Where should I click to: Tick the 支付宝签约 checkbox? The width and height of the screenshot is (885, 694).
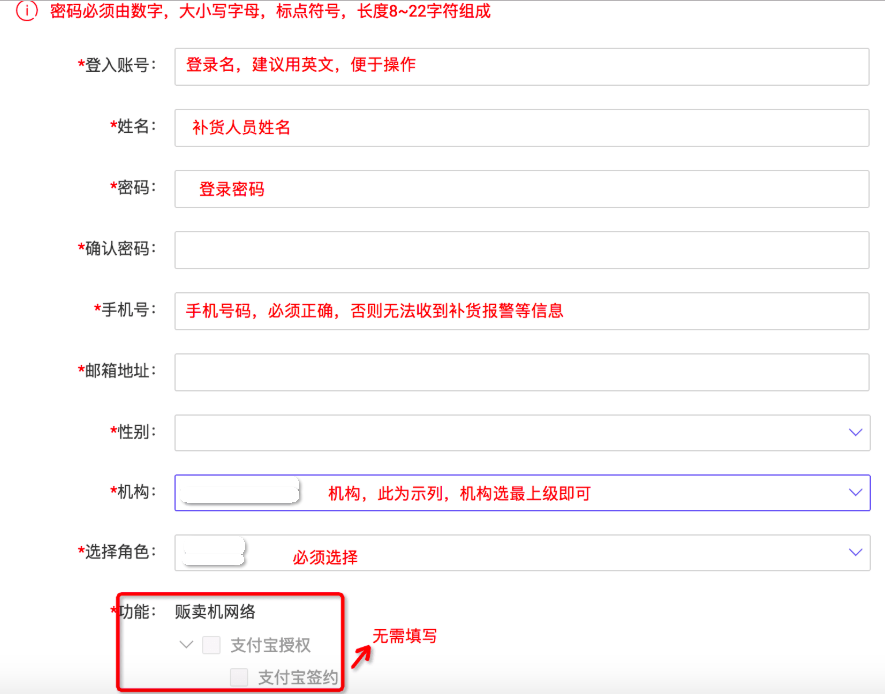coord(239,677)
